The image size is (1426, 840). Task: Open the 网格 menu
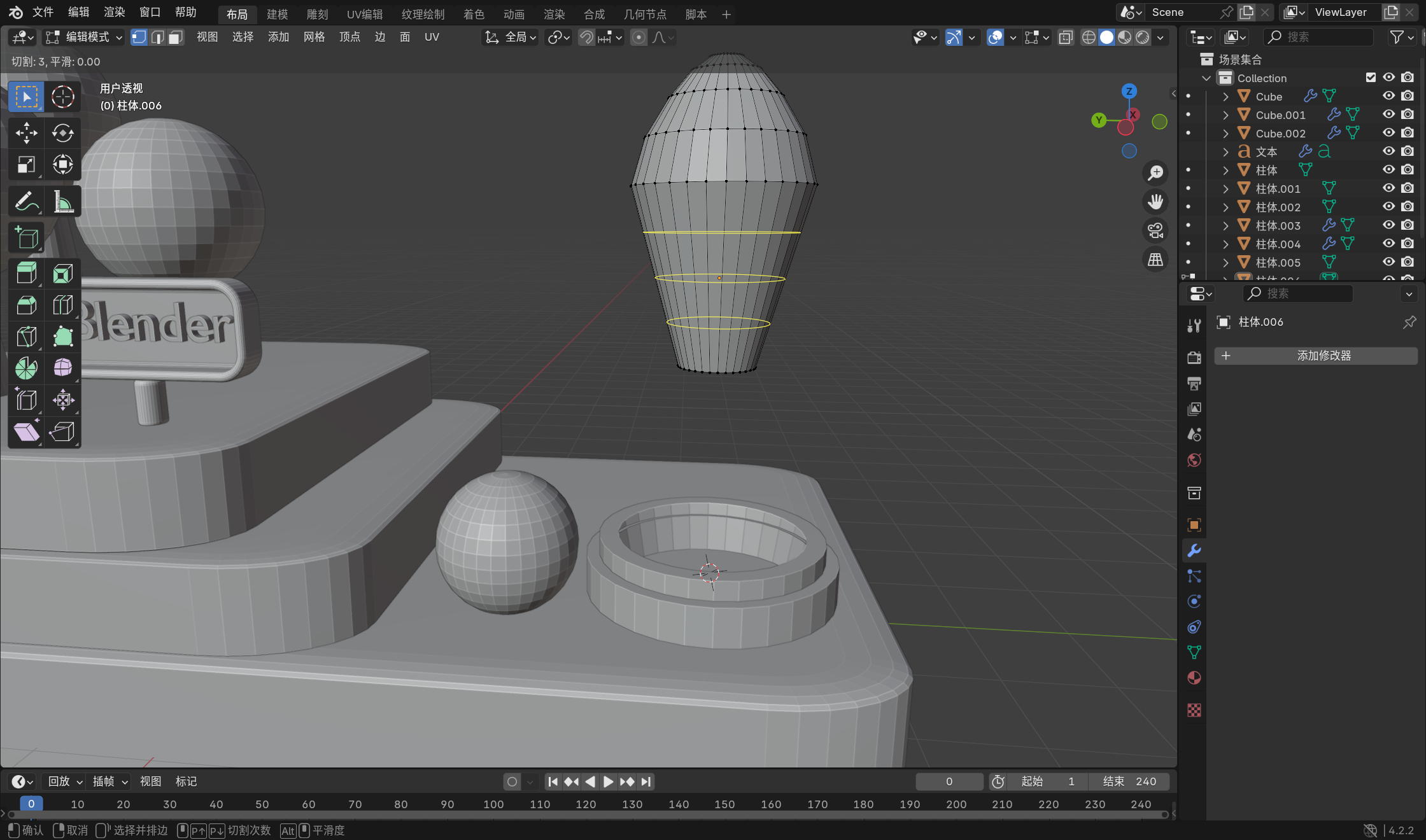[314, 38]
